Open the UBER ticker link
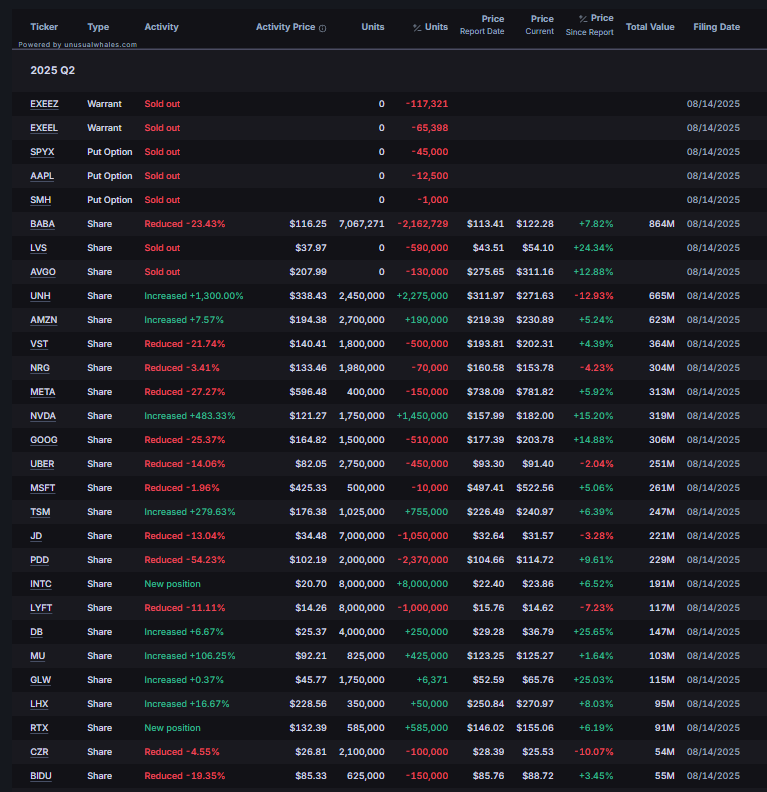Viewport: 767px width, 792px height. [42, 464]
